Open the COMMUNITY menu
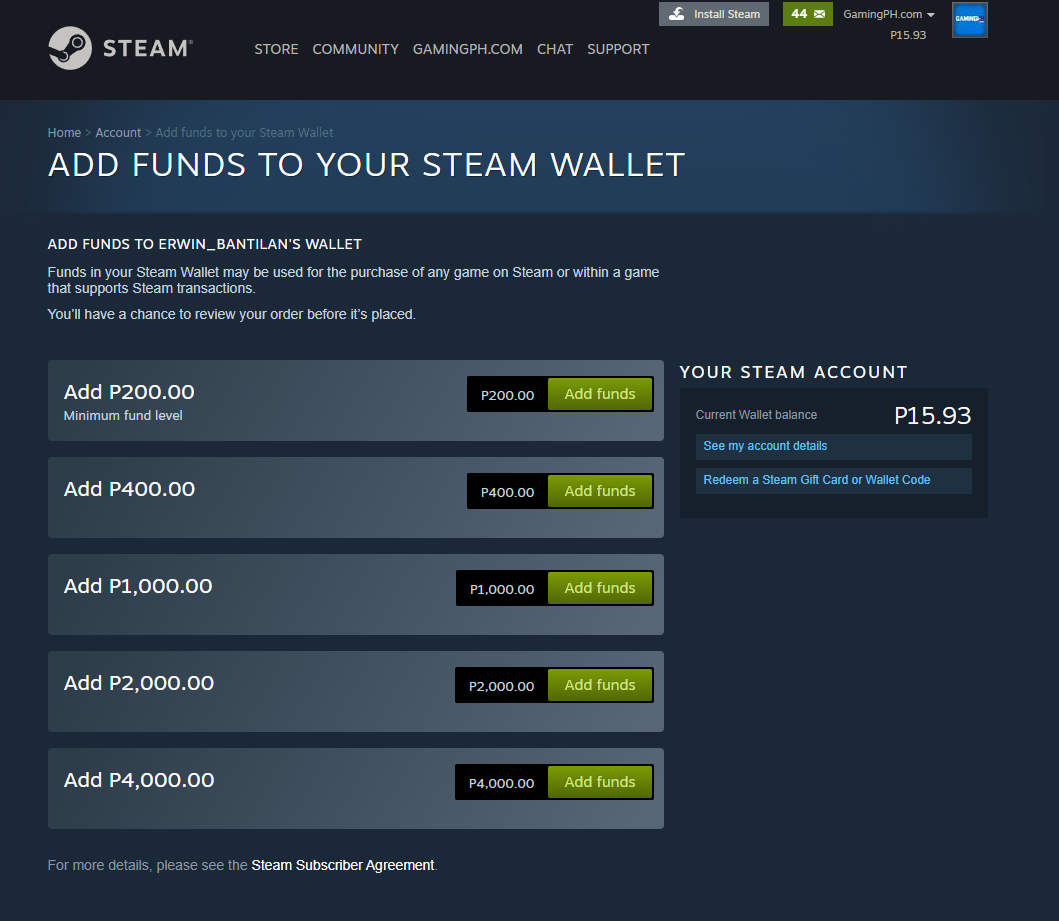Screen dimensions: 1059x921 (355, 49)
